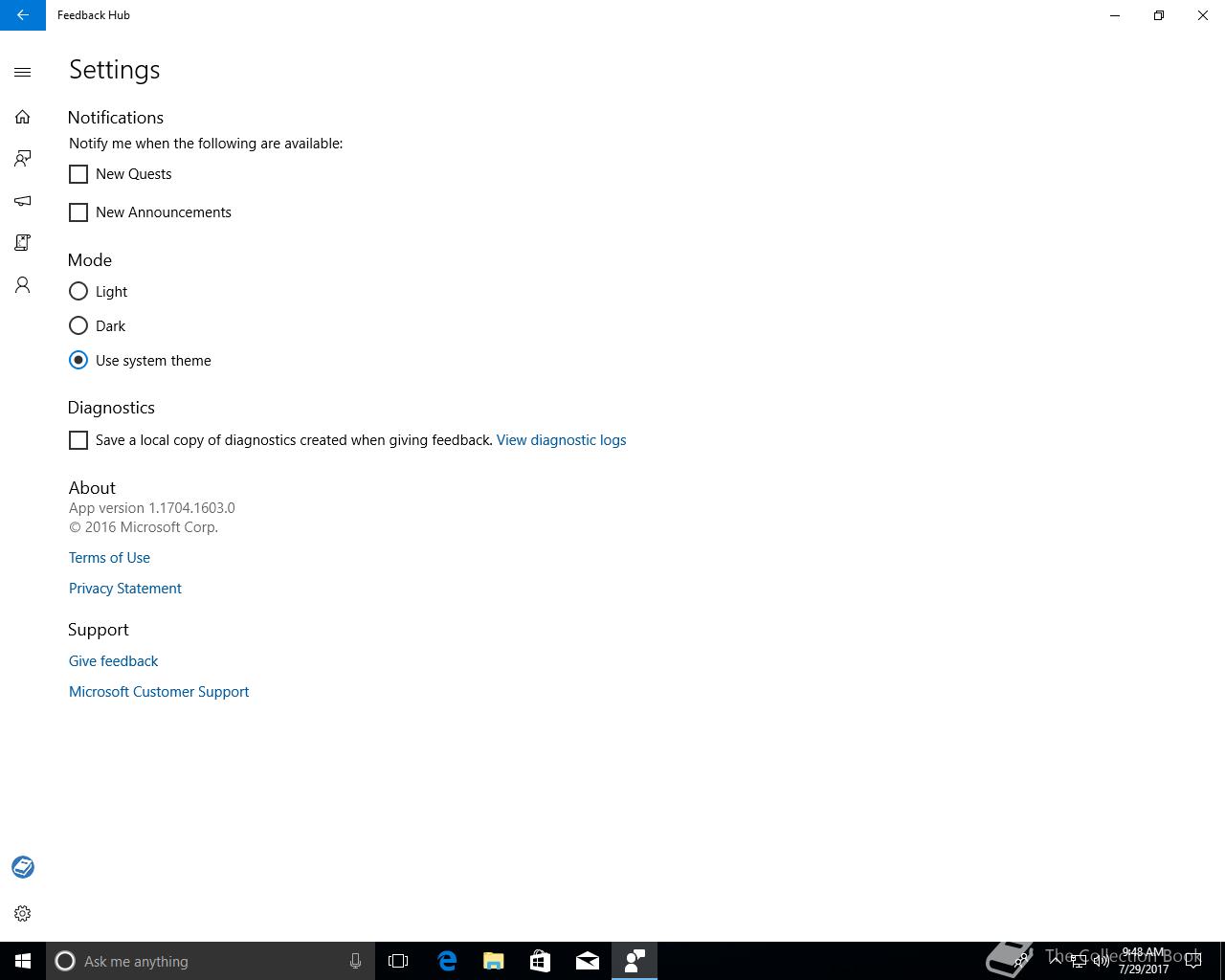This screenshot has width=1225, height=980.
Task: Open Task View on taskbar
Action: coord(398,961)
